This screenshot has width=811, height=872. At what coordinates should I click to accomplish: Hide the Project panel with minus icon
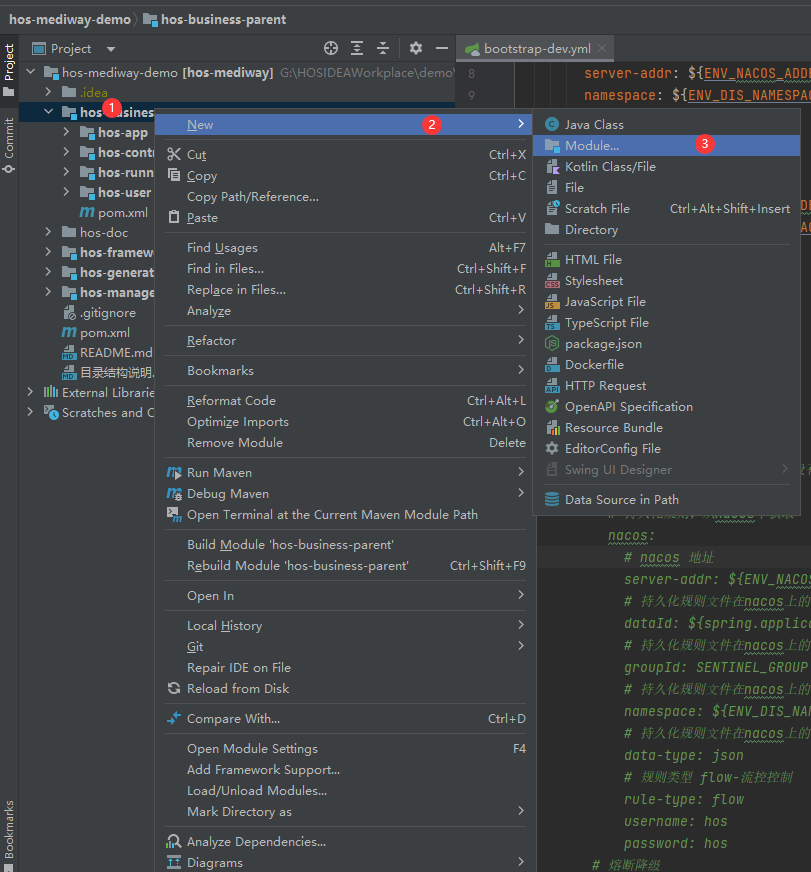coord(441,48)
